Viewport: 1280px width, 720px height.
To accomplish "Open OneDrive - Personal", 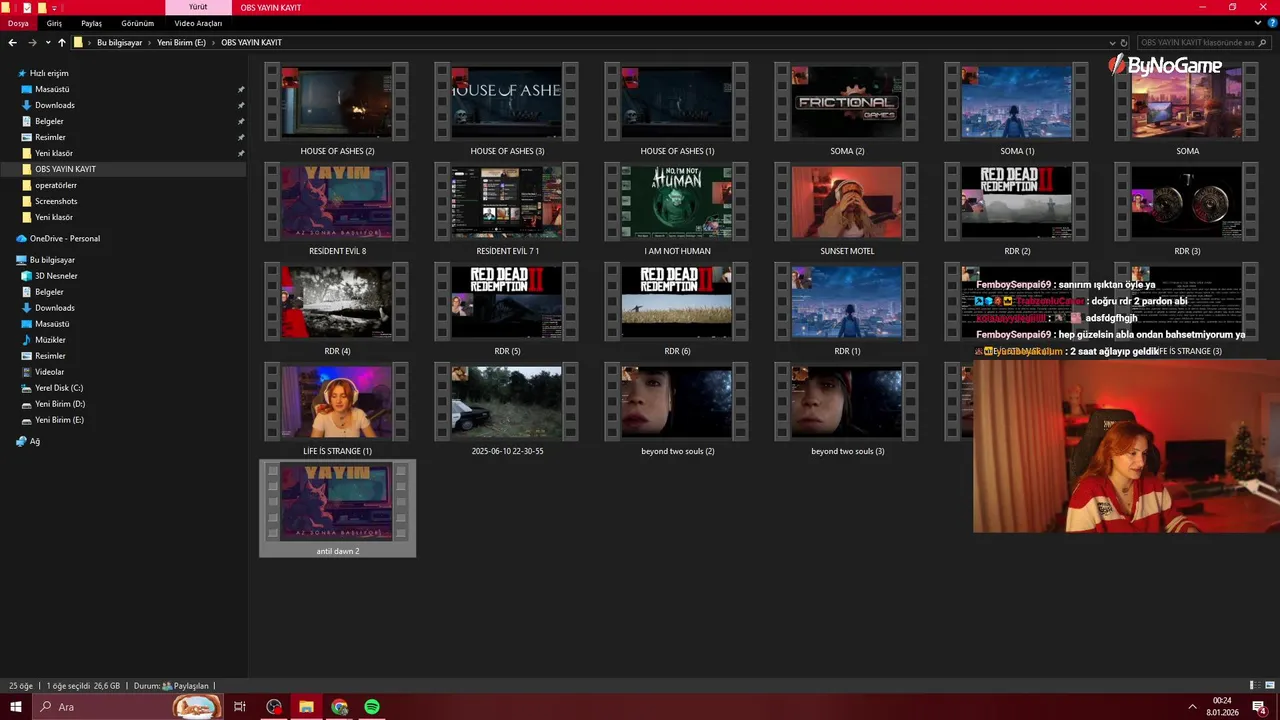I will coord(64,238).
